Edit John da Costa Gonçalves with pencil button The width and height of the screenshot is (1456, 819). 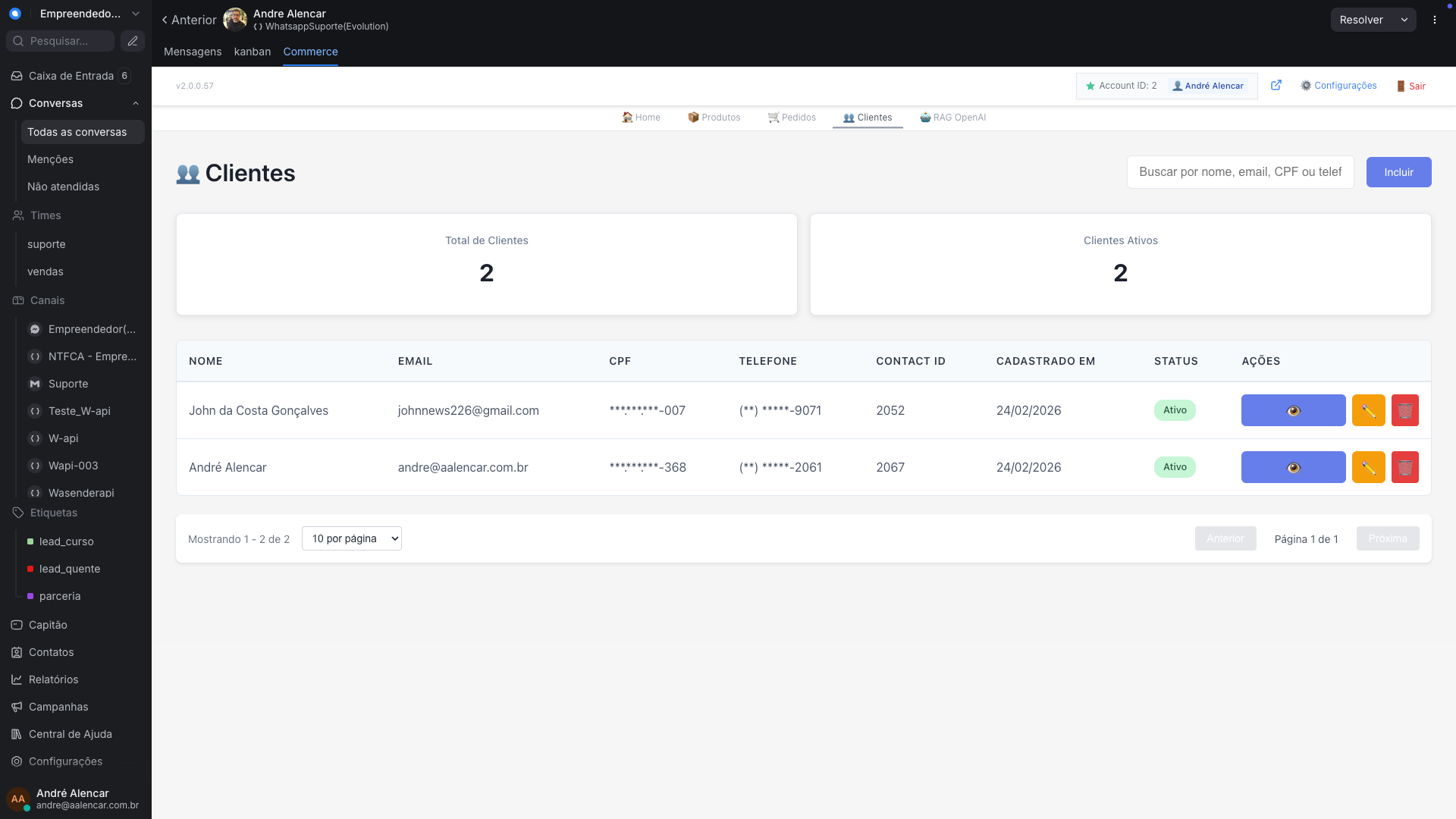tap(1368, 410)
